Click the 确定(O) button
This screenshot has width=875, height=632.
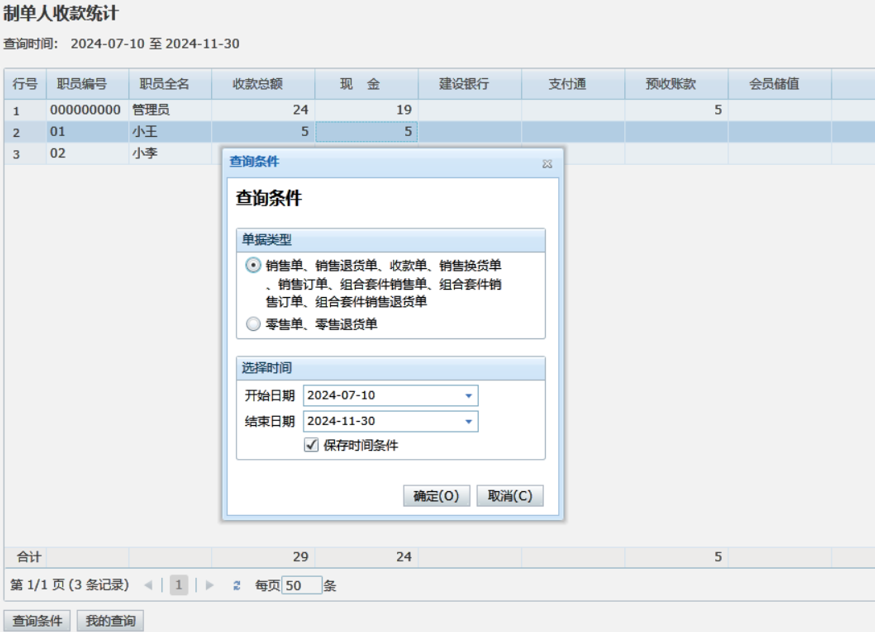tap(436, 496)
